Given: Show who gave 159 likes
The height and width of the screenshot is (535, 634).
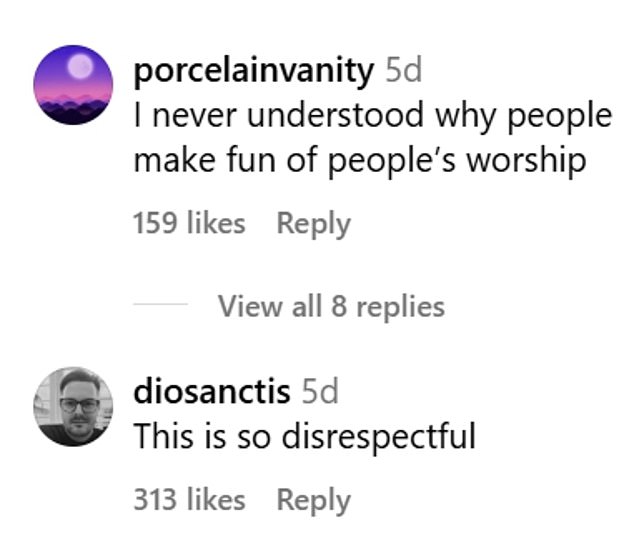Looking at the screenshot, I should (x=189, y=223).
